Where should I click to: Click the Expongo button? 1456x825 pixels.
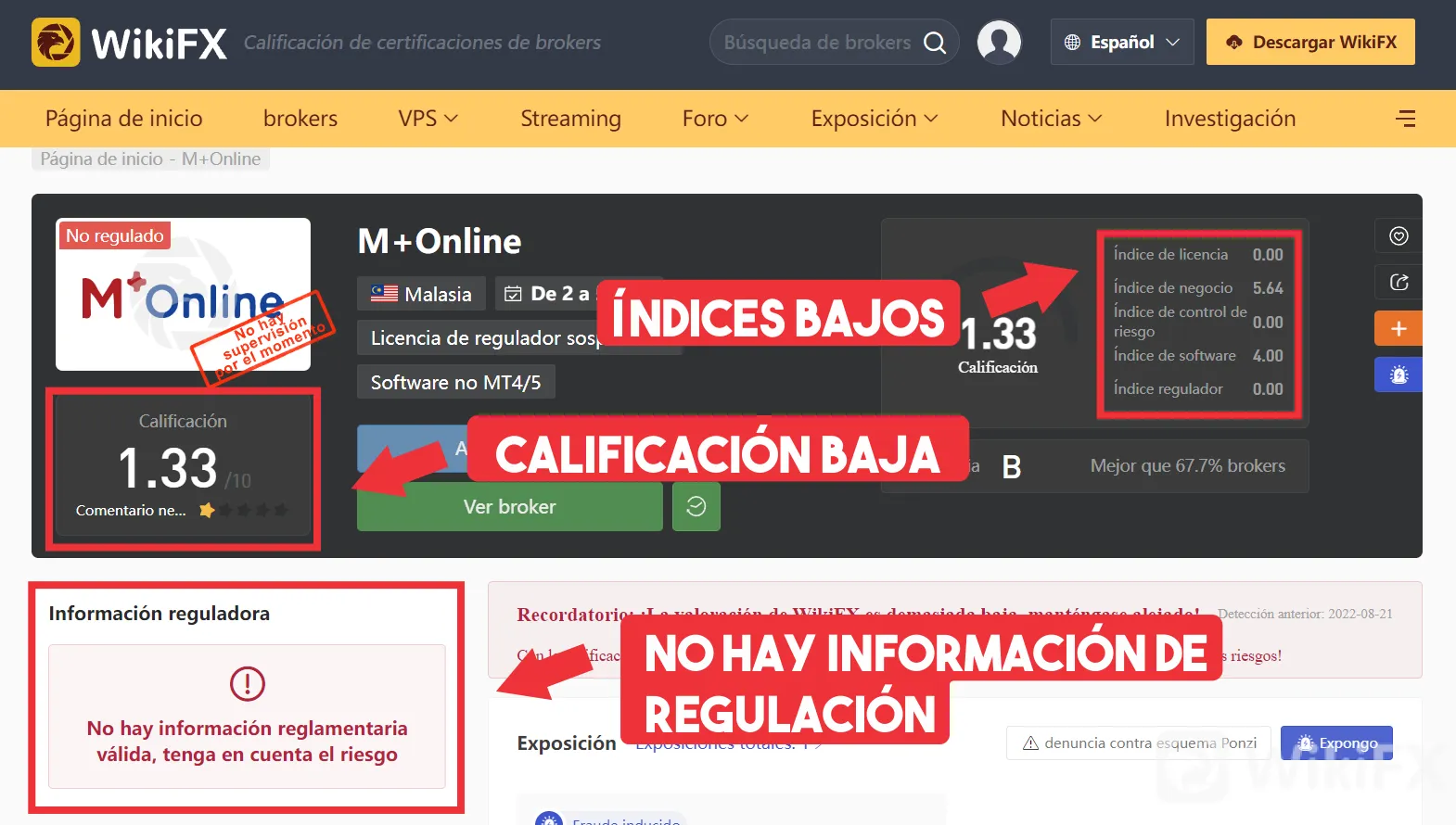(x=1336, y=742)
